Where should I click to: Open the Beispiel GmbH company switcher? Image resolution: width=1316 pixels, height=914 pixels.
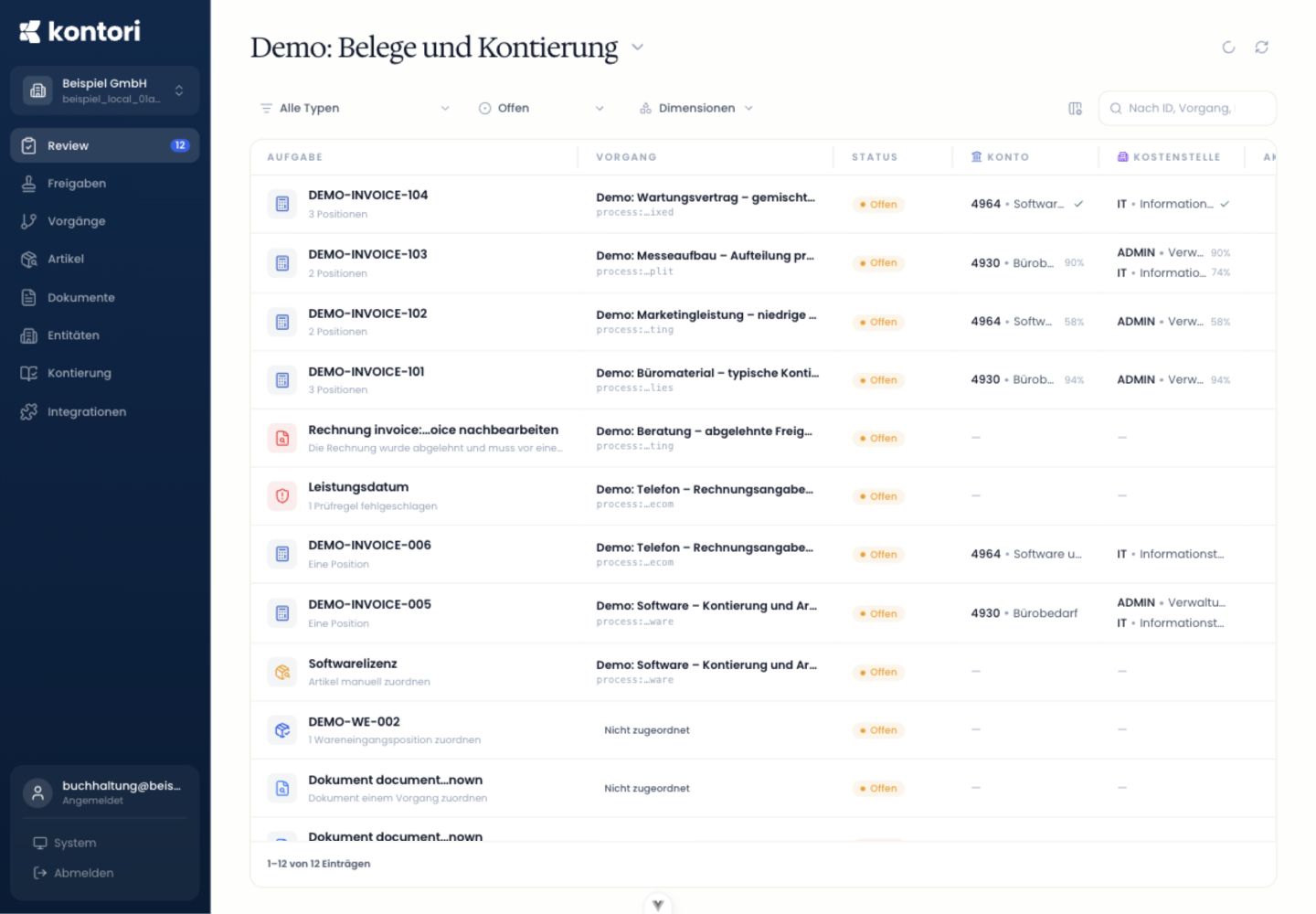[105, 90]
